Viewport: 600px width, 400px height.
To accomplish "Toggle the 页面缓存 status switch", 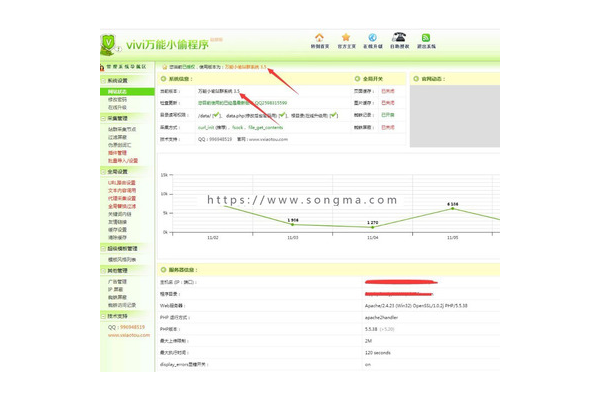I will (388, 90).
